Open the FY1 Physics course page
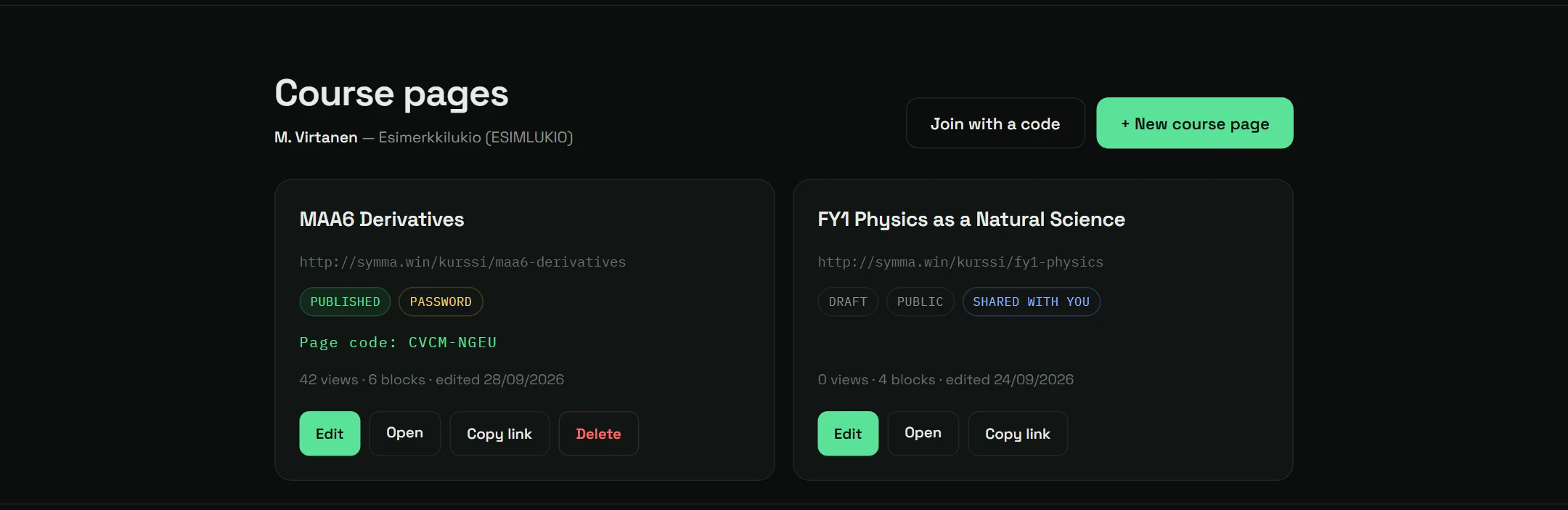 coord(923,434)
